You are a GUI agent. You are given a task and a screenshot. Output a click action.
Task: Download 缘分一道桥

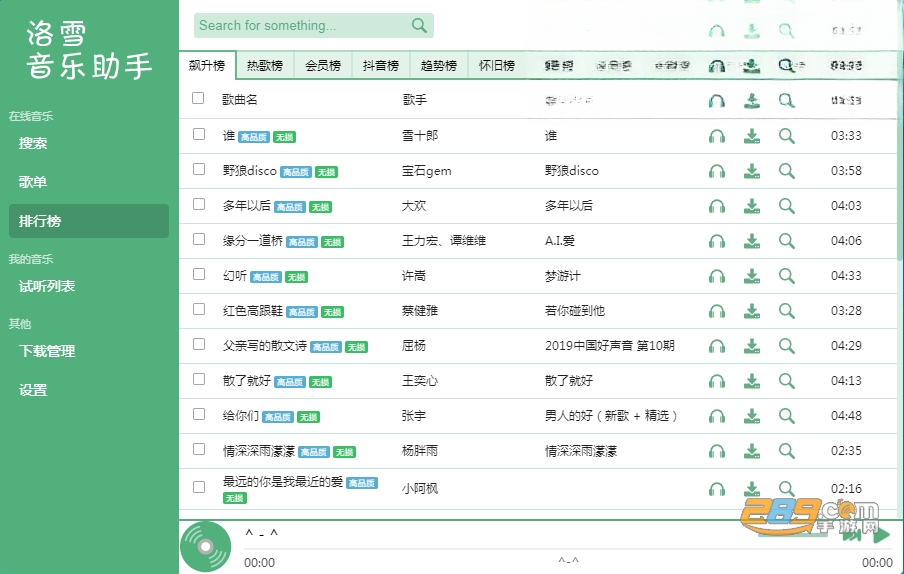click(x=752, y=241)
